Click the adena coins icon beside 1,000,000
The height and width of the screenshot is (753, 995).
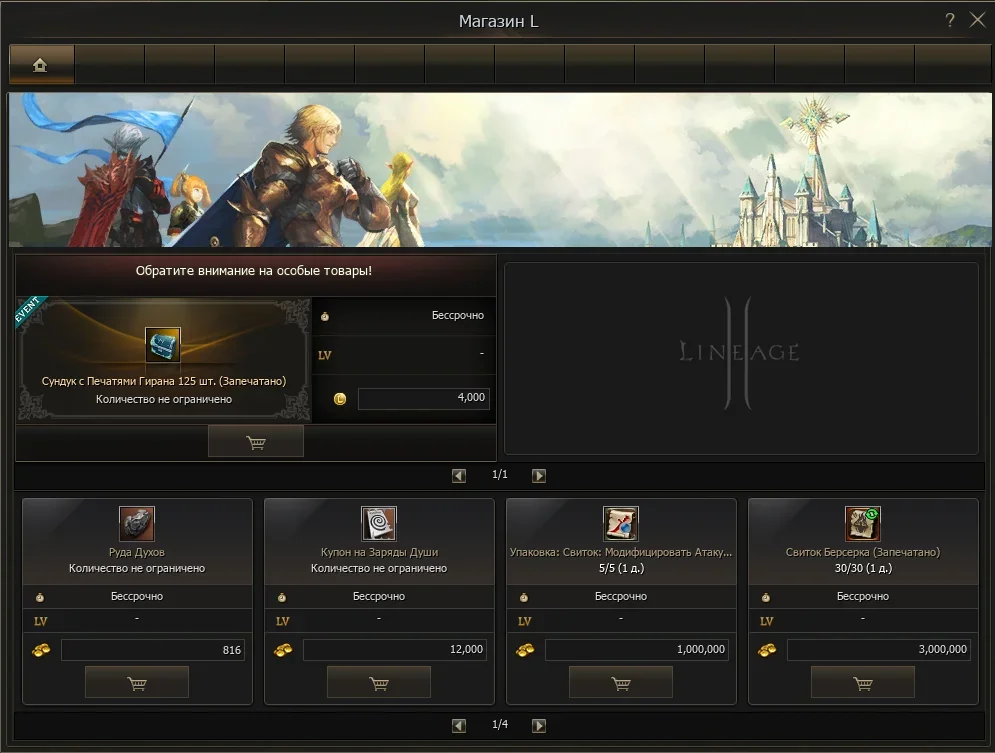(x=525, y=650)
